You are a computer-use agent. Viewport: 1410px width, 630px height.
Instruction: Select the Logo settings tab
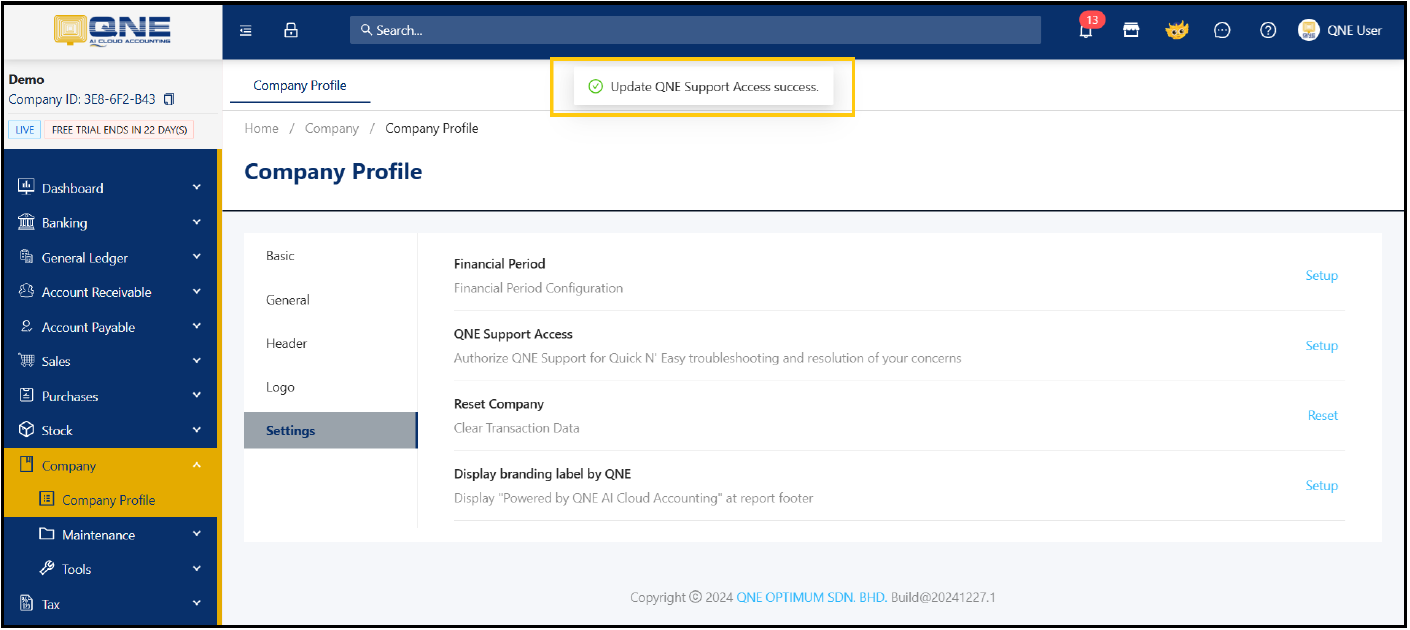[330, 387]
